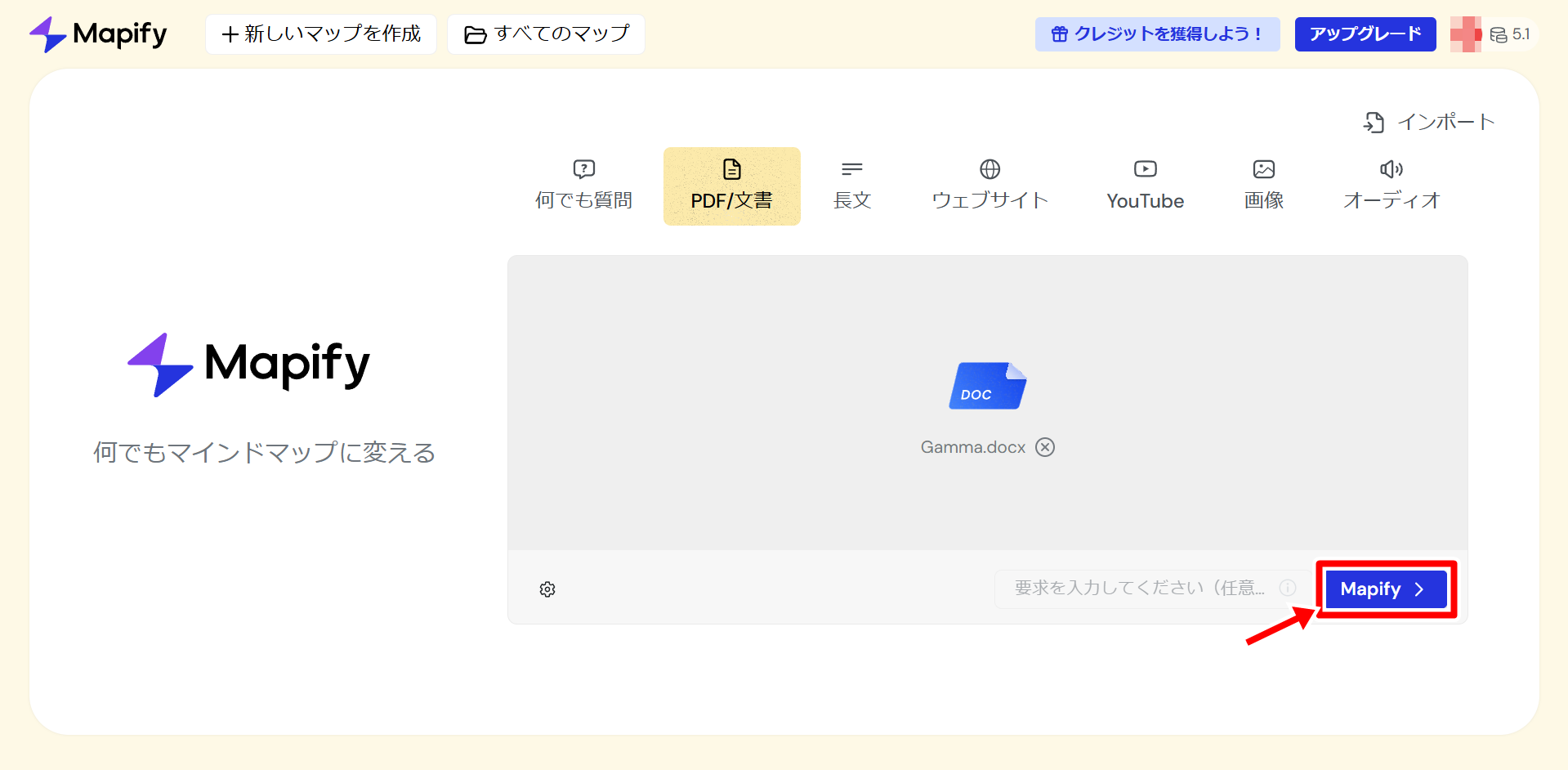Click the blue Mapify generate button
Viewport: 1568px width, 770px height.
[x=1386, y=589]
